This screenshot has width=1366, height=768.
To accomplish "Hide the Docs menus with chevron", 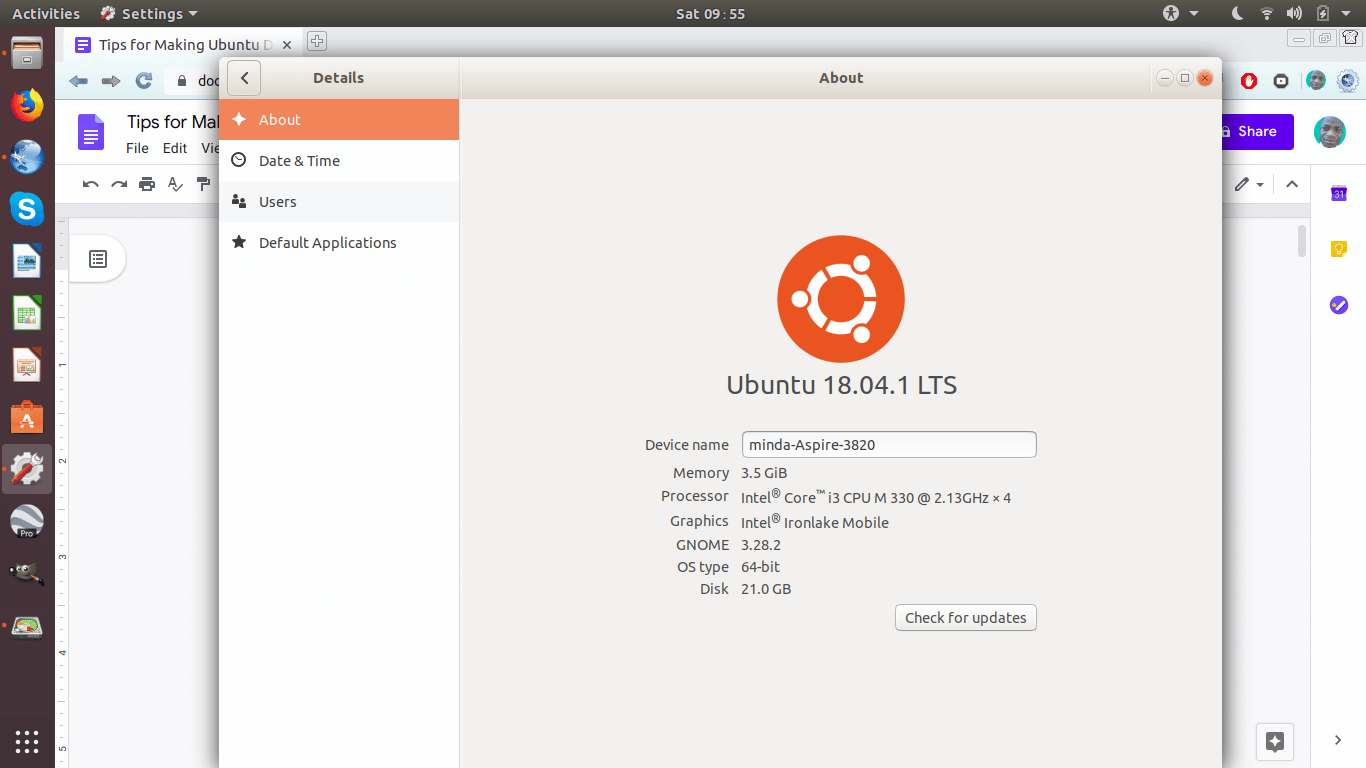I will [1292, 184].
